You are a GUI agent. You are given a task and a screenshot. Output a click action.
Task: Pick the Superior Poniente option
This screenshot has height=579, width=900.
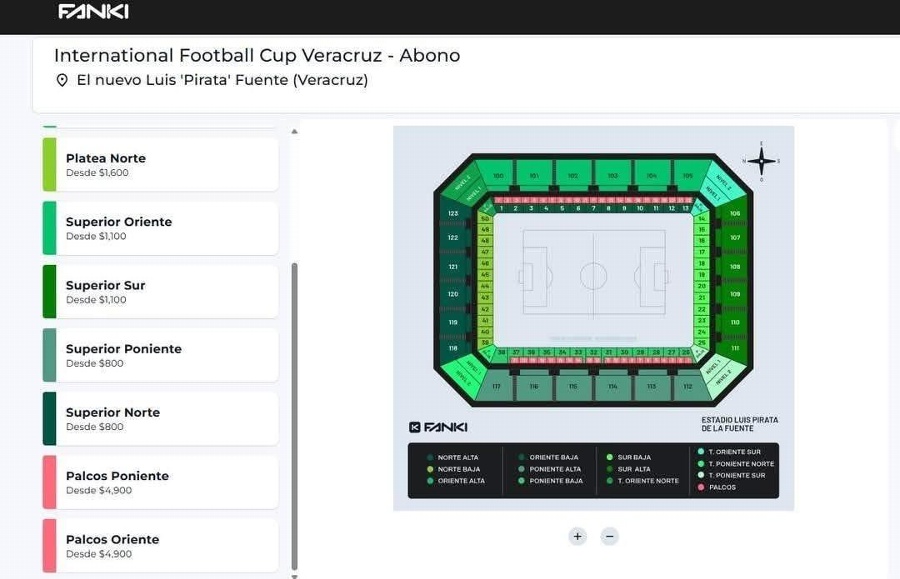pyautogui.click(x=161, y=355)
